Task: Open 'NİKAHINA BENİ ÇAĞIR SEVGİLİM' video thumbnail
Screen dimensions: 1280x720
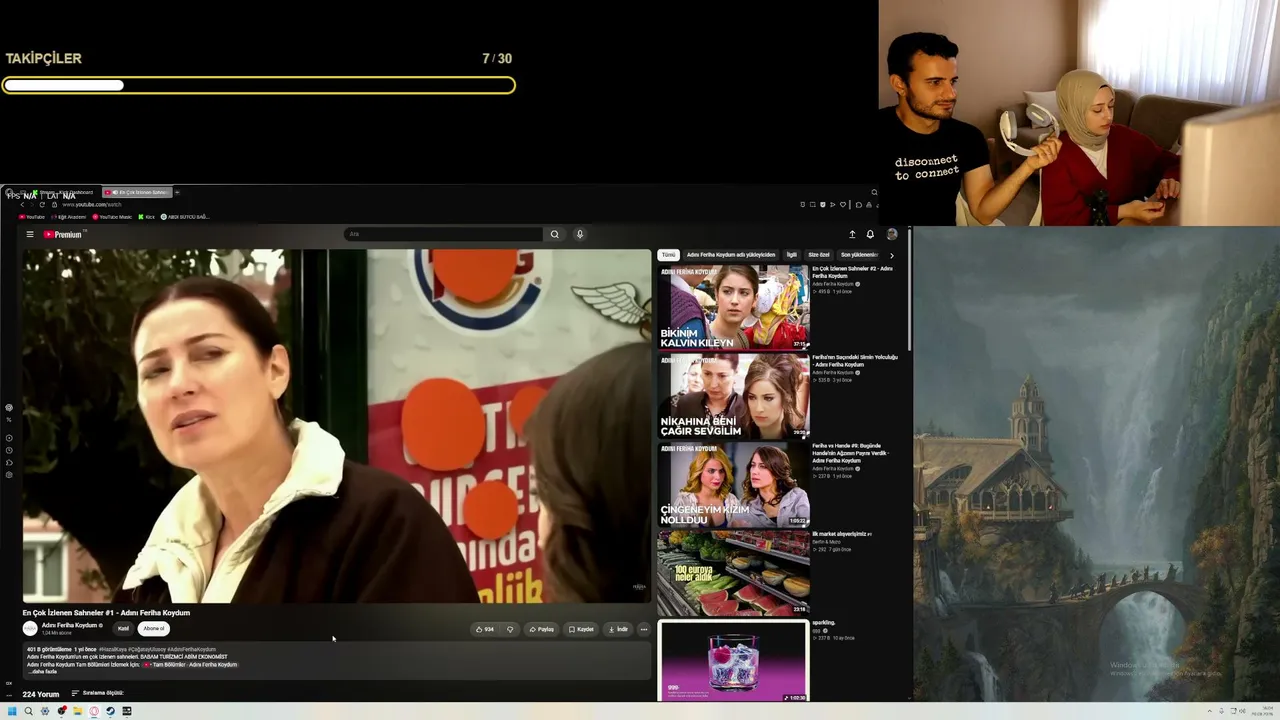Action: pos(733,396)
